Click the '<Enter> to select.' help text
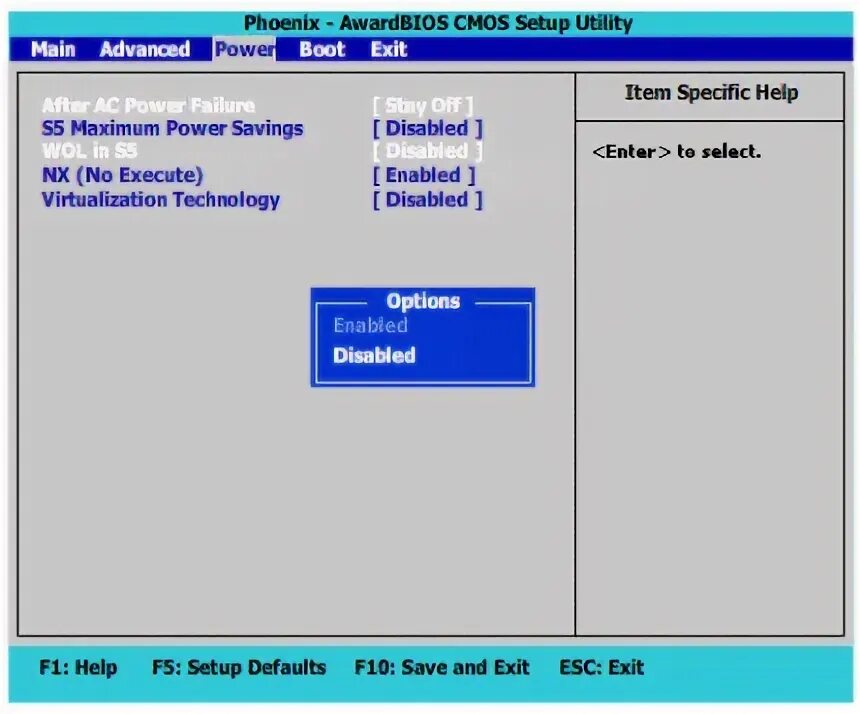This screenshot has width=860, height=714. 677,151
